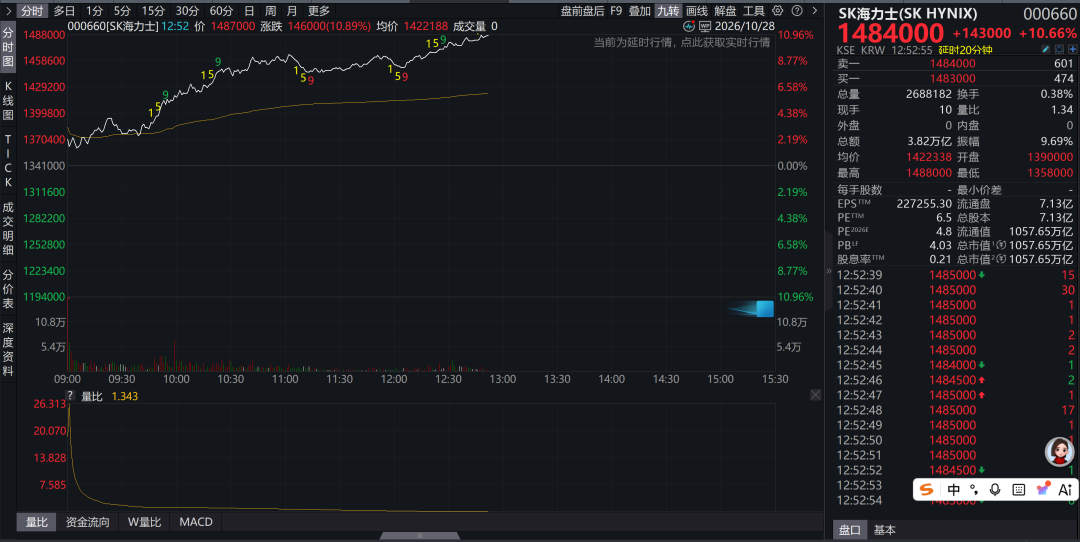Set price alert with bell icon
Screen dimensions: 1080x542
point(1059,50)
